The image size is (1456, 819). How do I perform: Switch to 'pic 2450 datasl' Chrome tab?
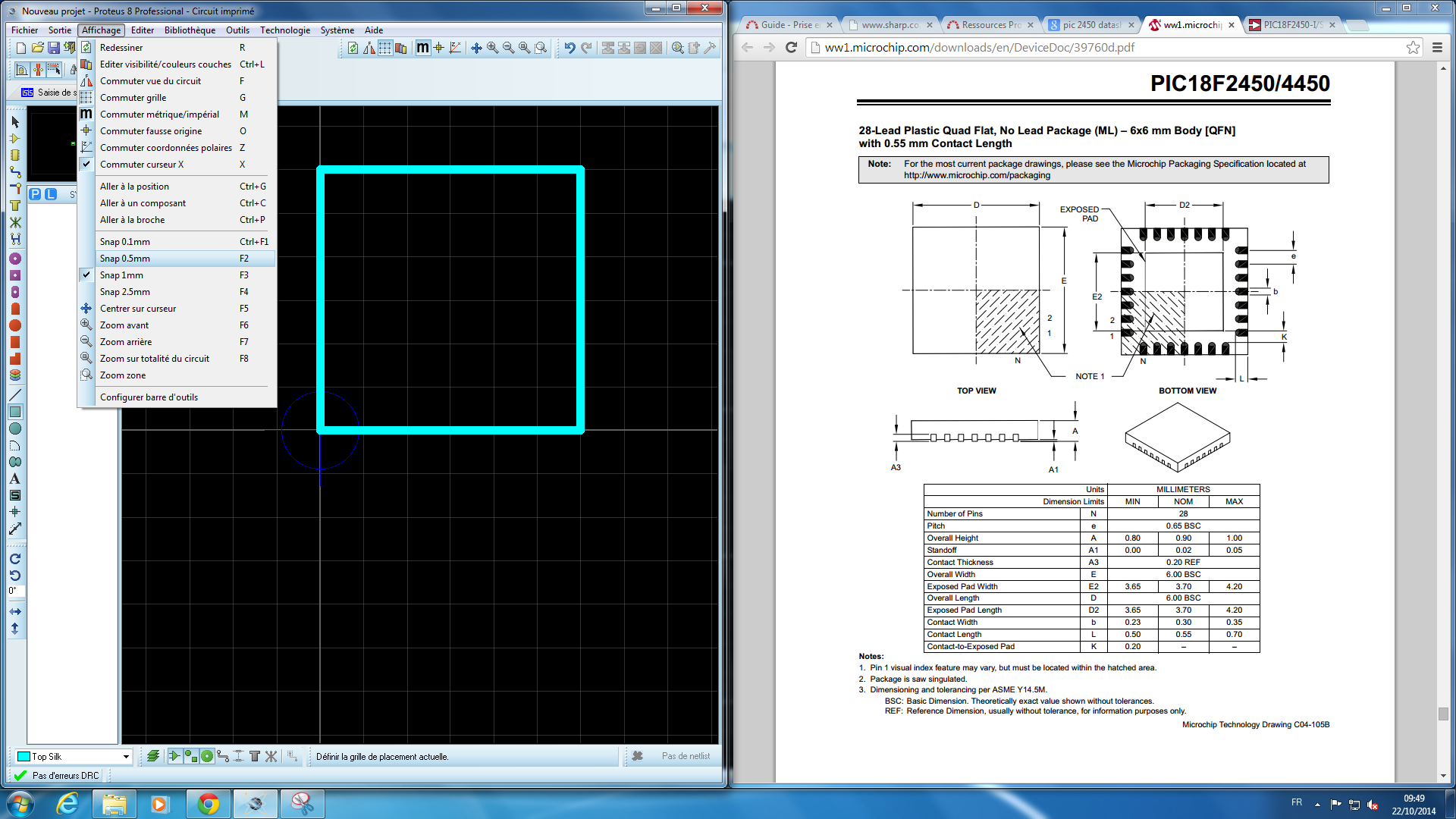click(x=1090, y=25)
